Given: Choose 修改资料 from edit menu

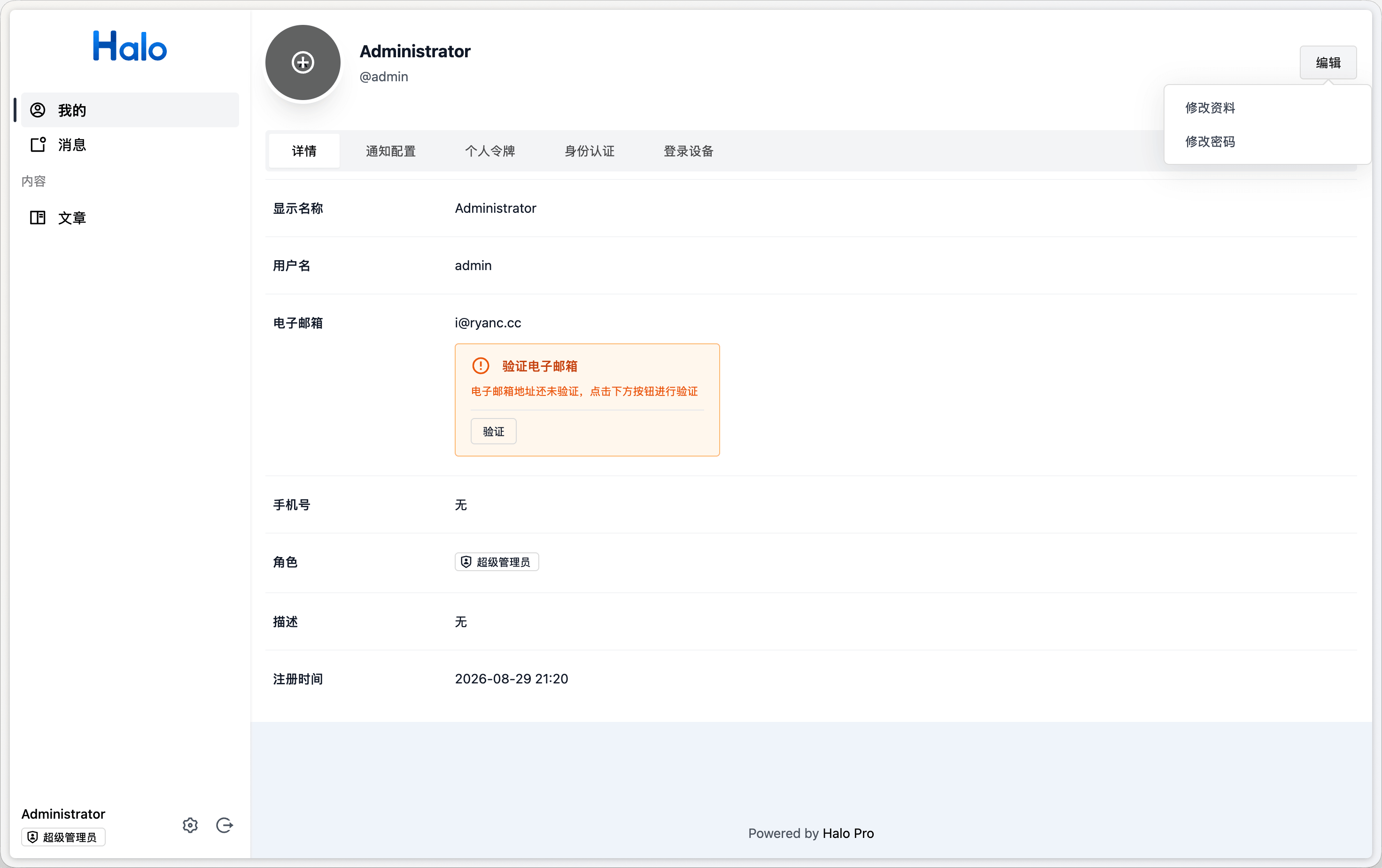Looking at the screenshot, I should click(x=1267, y=108).
